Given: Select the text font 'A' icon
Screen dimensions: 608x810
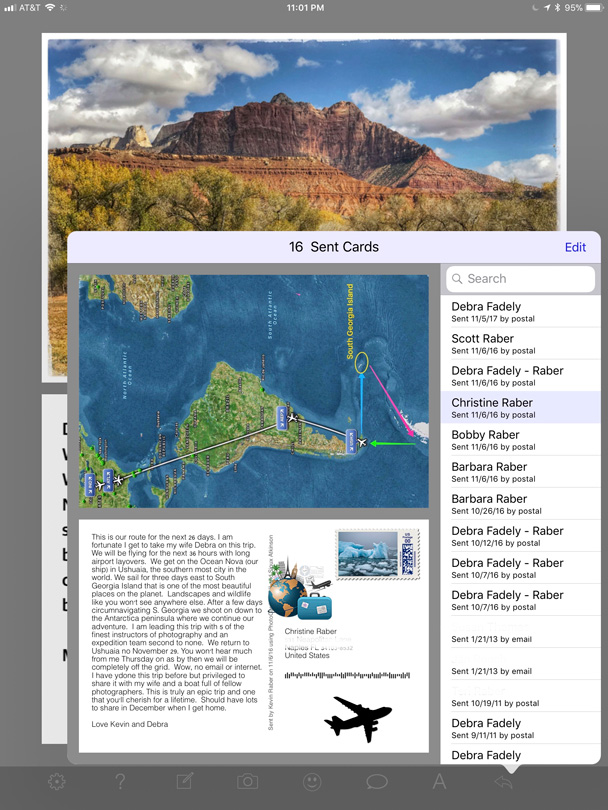Looking at the screenshot, I should [x=439, y=781].
